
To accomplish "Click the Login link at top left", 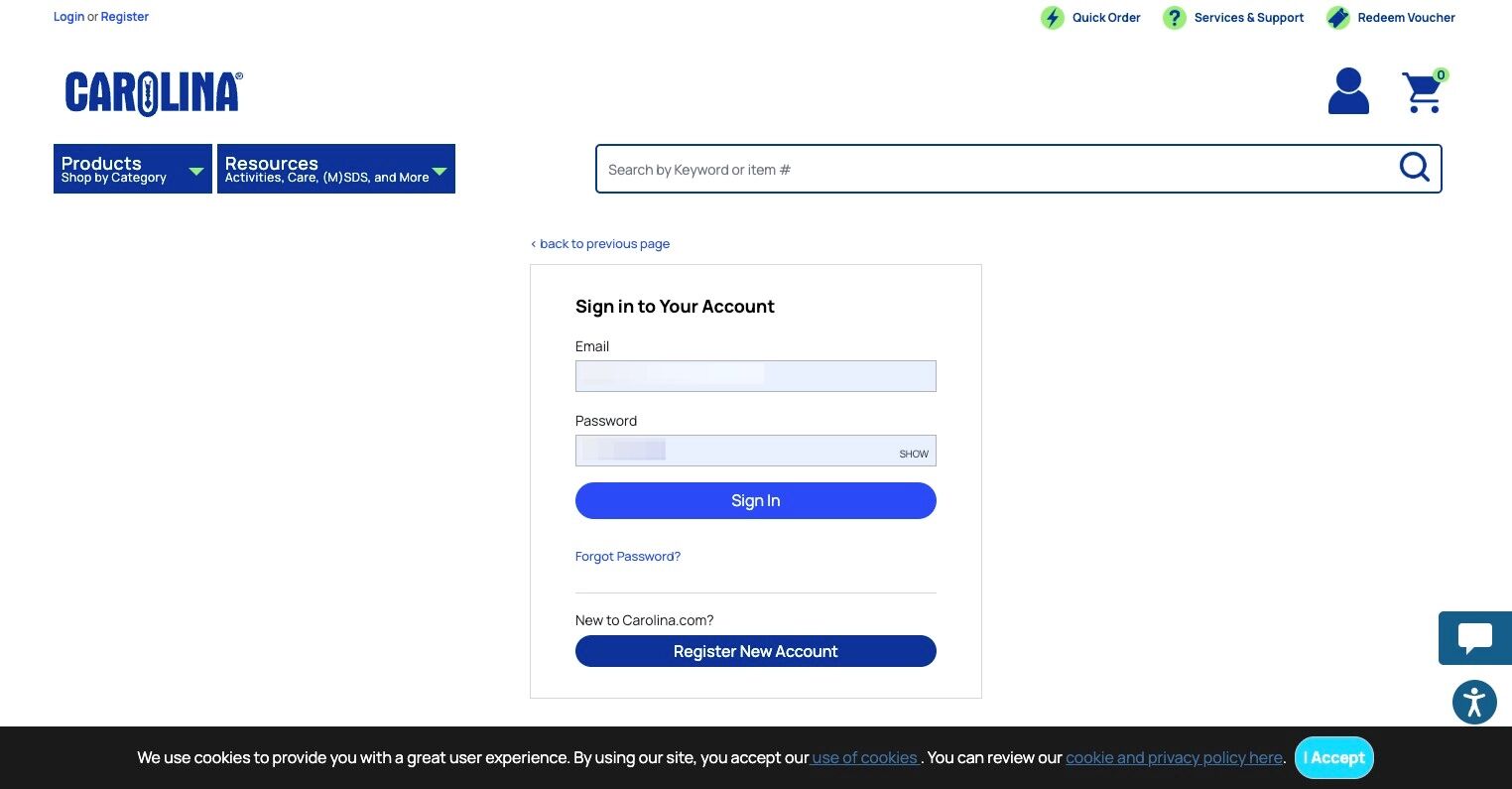I will (x=68, y=17).
